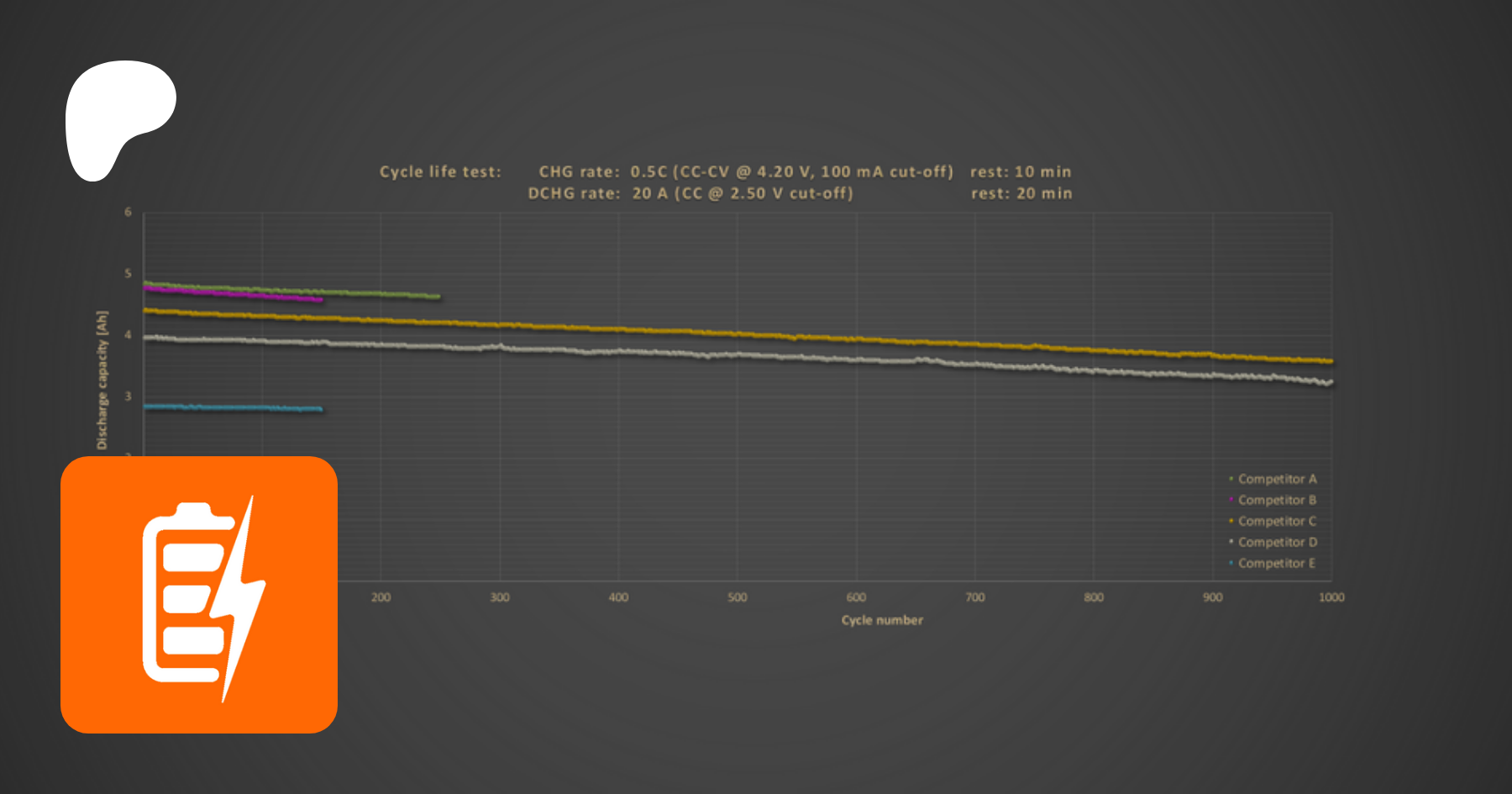Image resolution: width=1512 pixels, height=794 pixels.
Task: Click the 500 tick label on x-axis
Action: click(737, 597)
